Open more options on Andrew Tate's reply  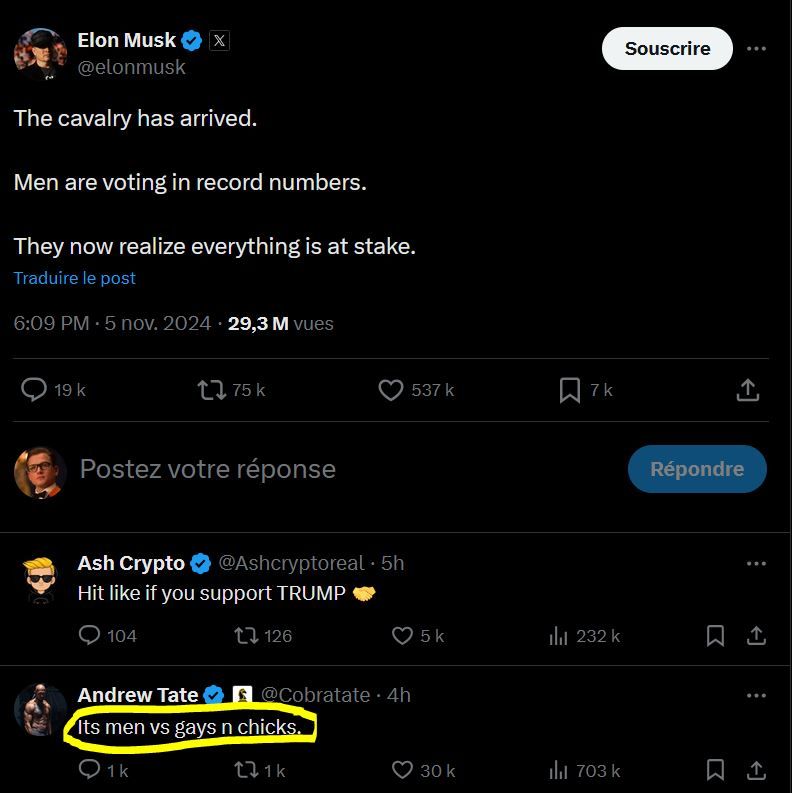757,695
